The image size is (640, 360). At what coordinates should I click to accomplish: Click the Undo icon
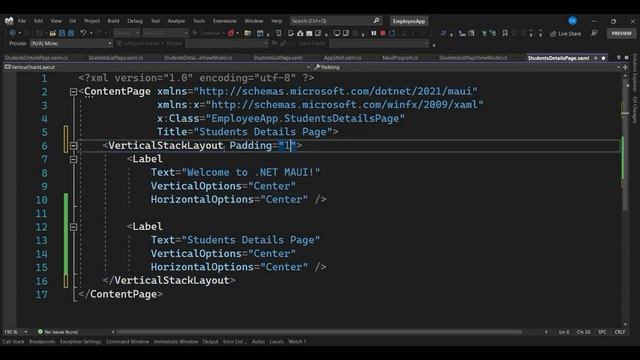tap(84, 33)
